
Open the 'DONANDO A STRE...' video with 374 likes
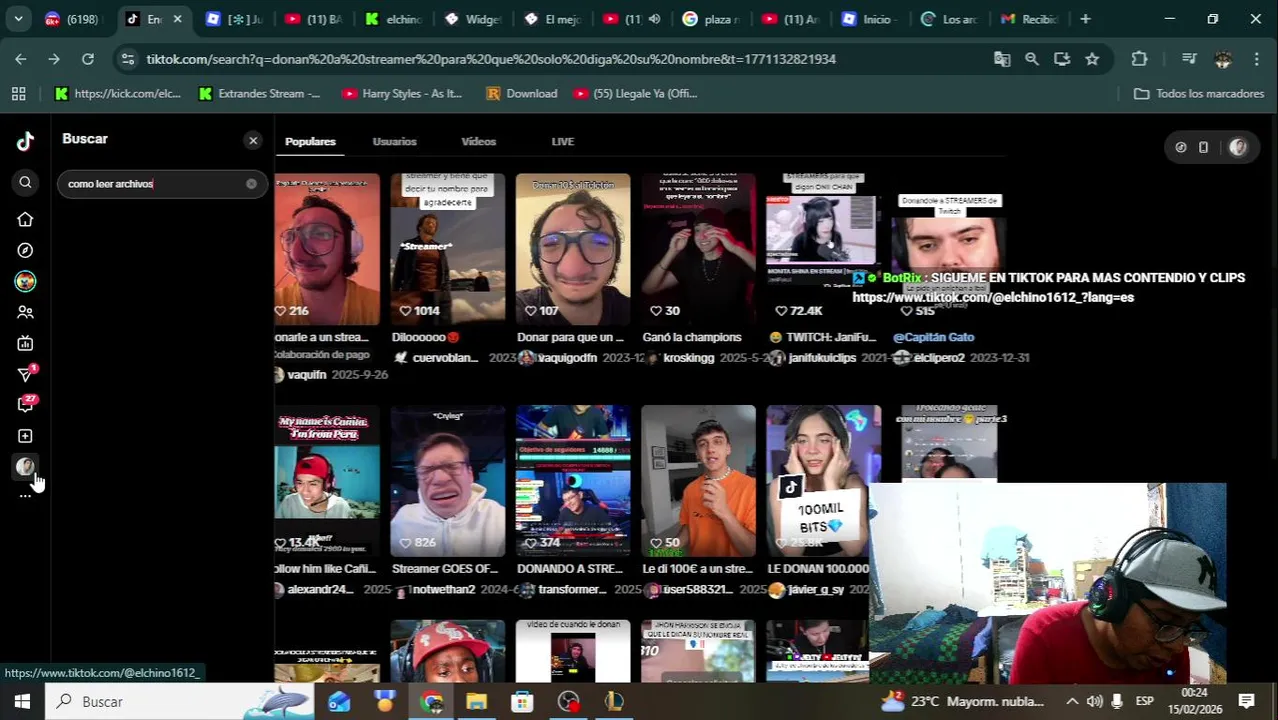(573, 480)
